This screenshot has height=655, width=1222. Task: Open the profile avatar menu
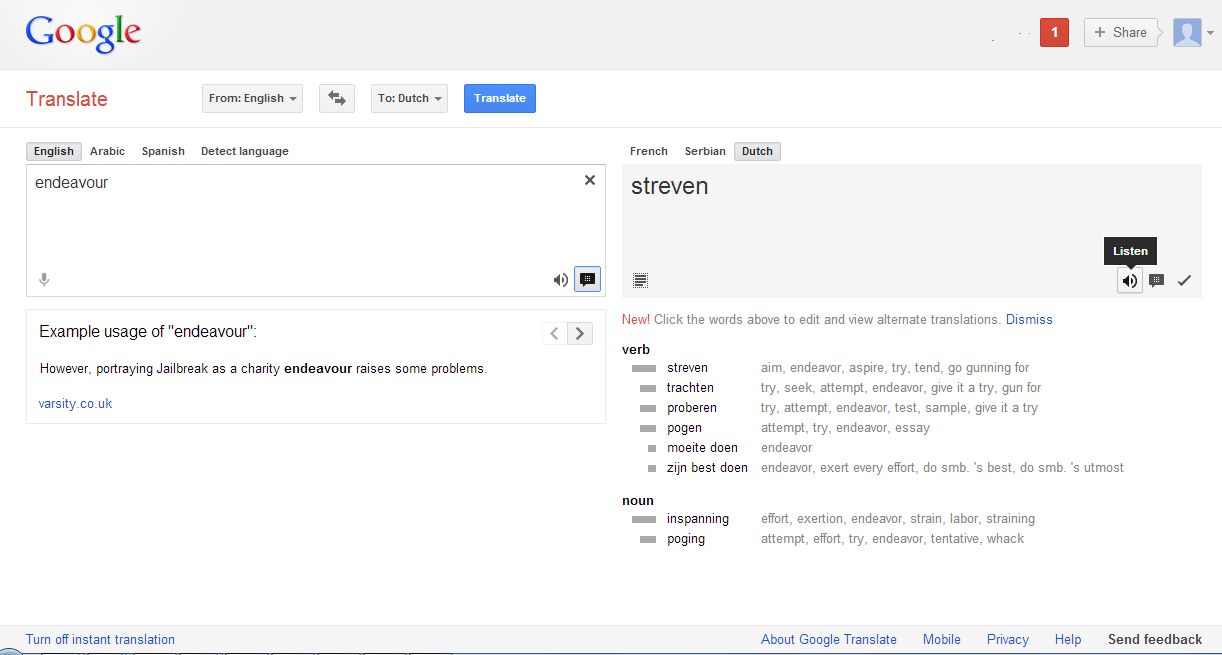pos(1193,32)
